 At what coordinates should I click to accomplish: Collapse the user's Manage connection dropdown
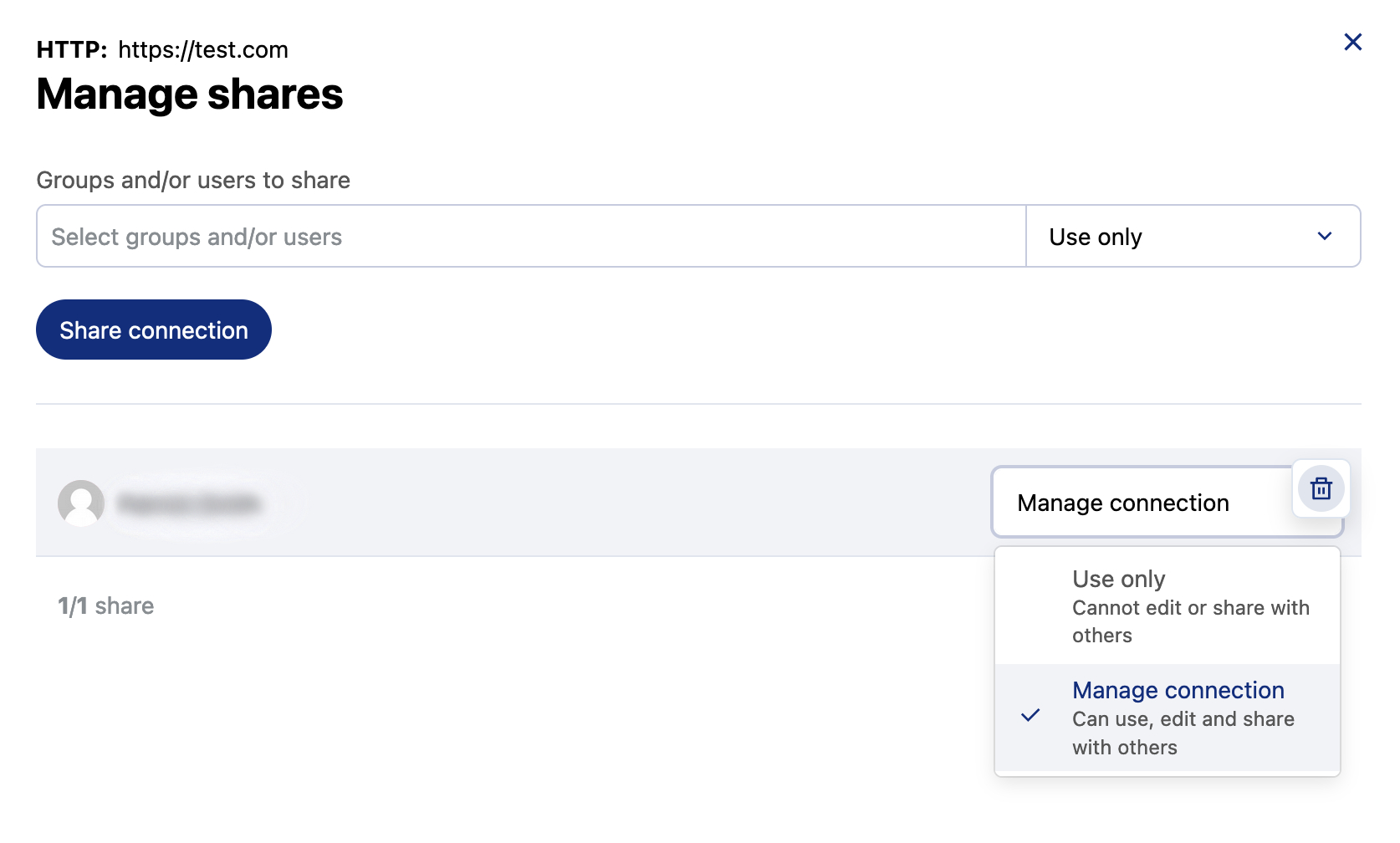coord(1141,503)
